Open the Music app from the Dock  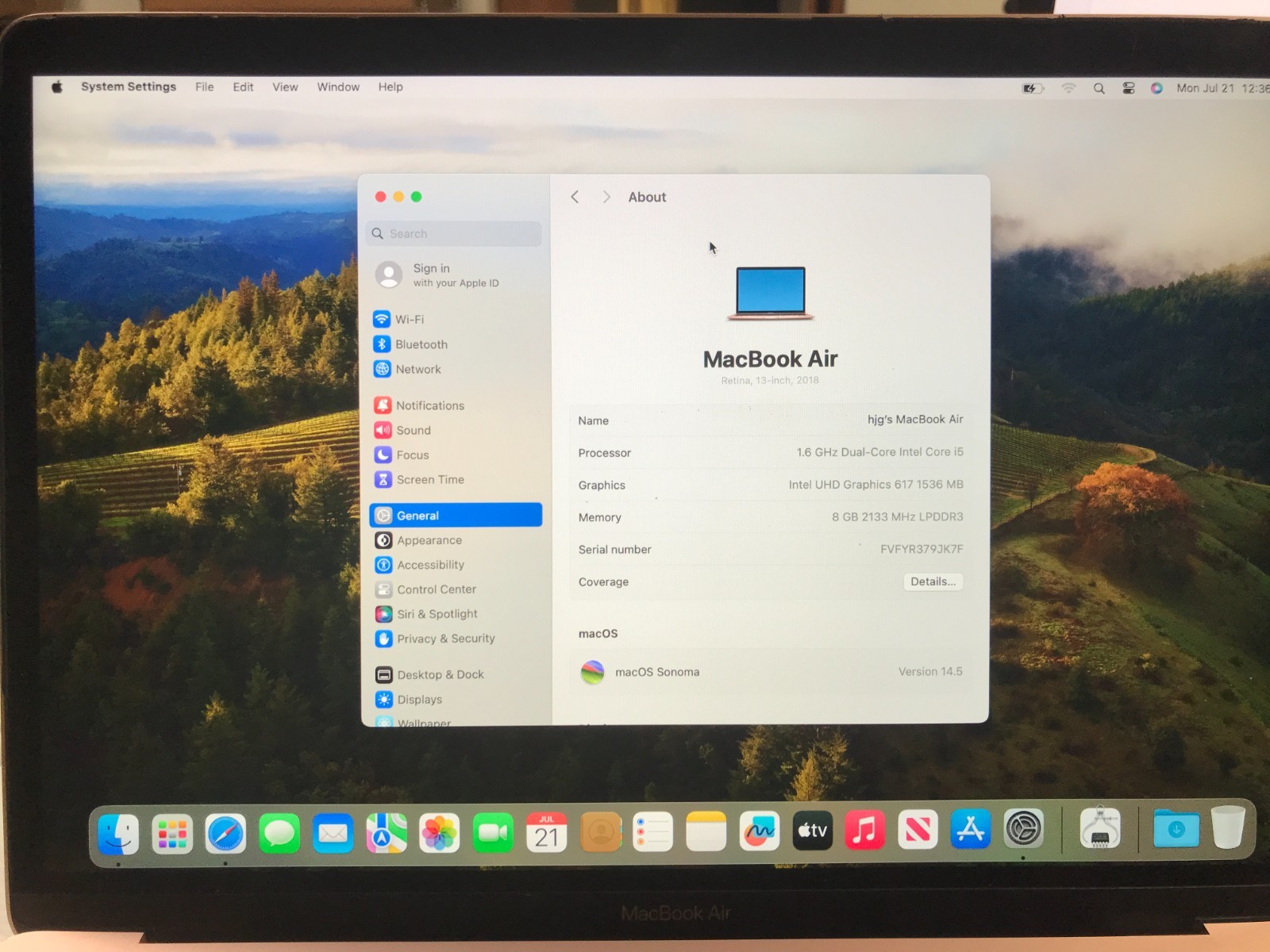tap(864, 831)
